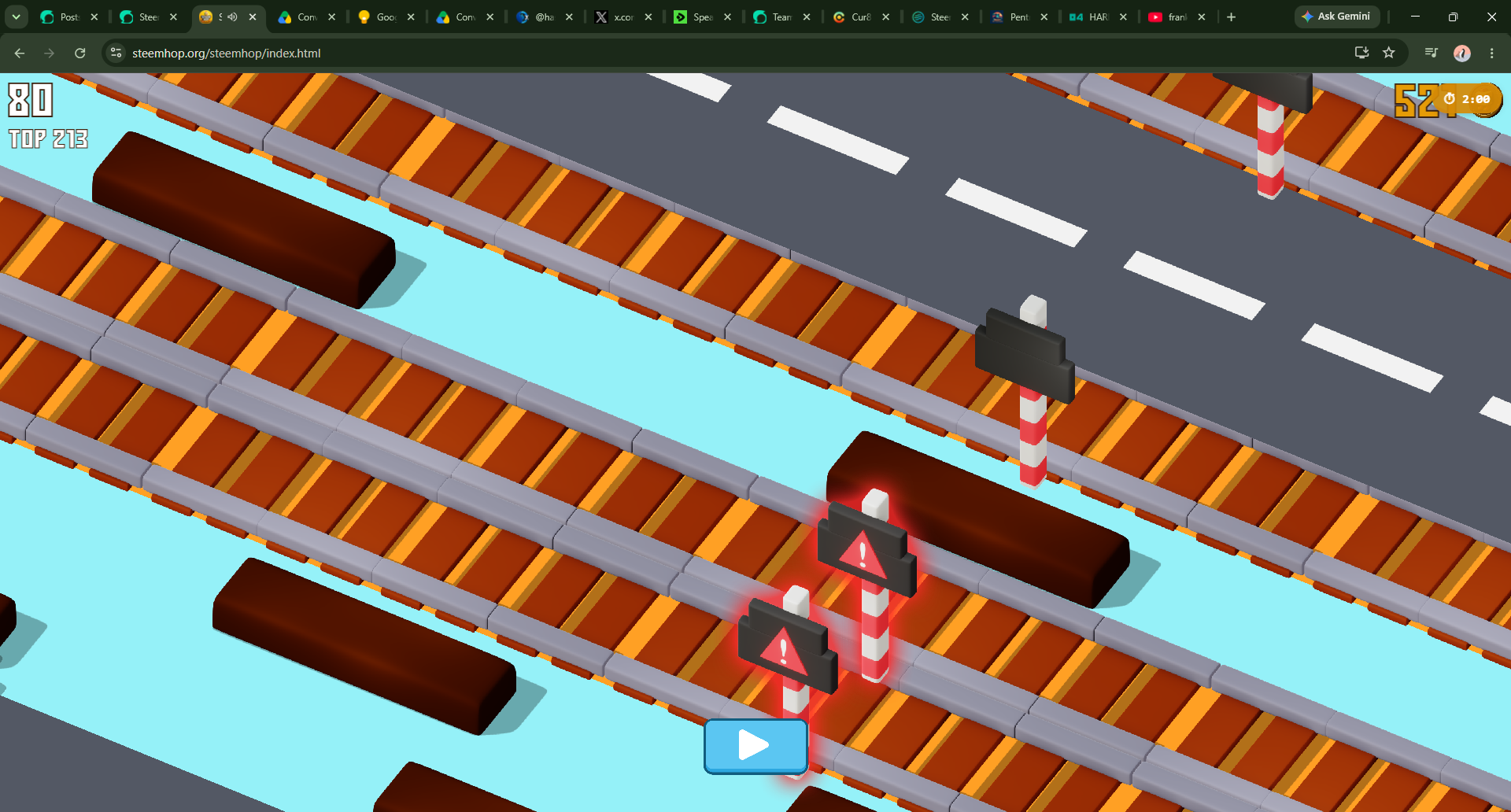View site information icon beside the URL
1511x812 pixels.
pos(116,53)
